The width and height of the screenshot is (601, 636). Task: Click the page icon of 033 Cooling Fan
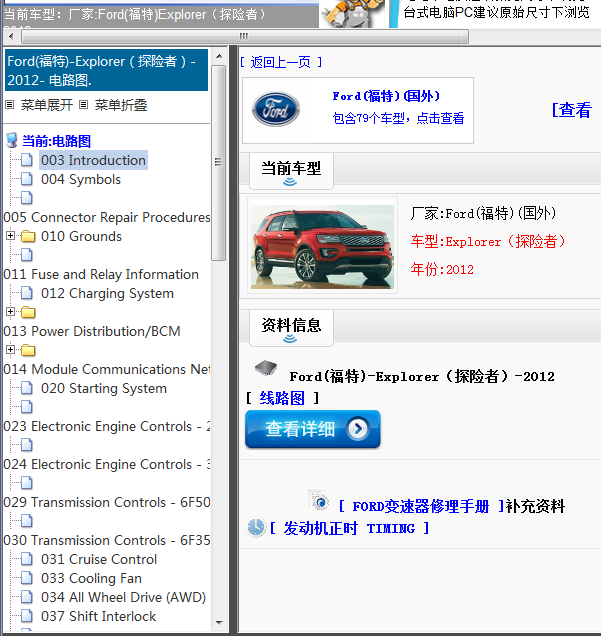click(27, 578)
